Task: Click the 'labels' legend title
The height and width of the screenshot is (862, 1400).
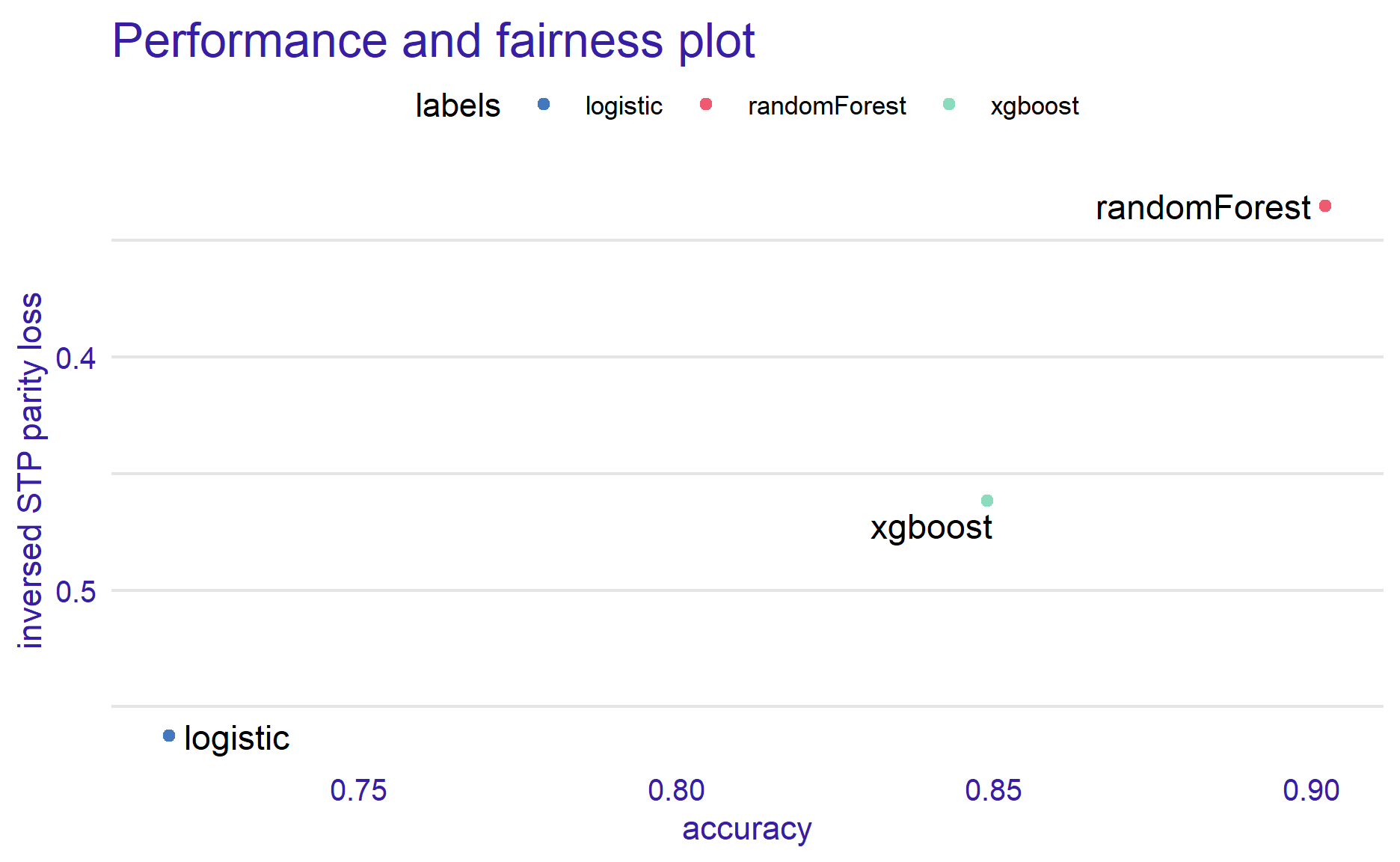Action: pyautogui.click(x=458, y=106)
